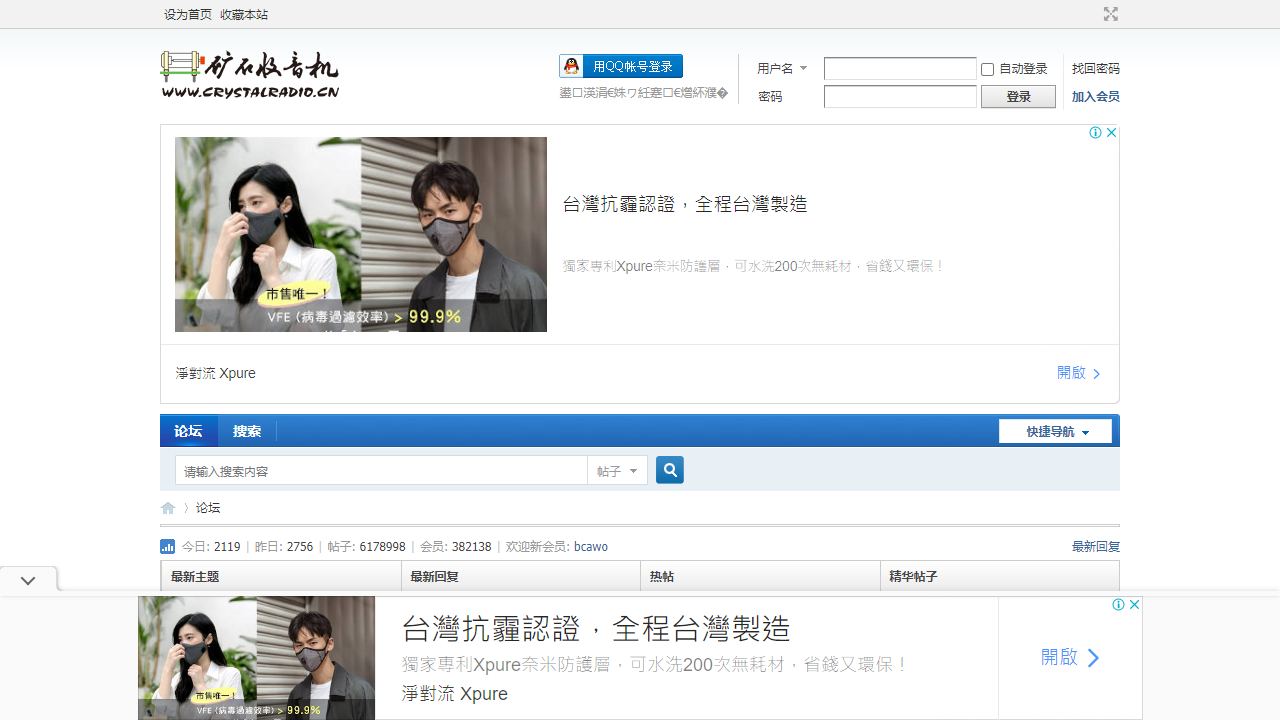
Task: Click the fullscreen toggle icon at top right
Action: 1110,14
